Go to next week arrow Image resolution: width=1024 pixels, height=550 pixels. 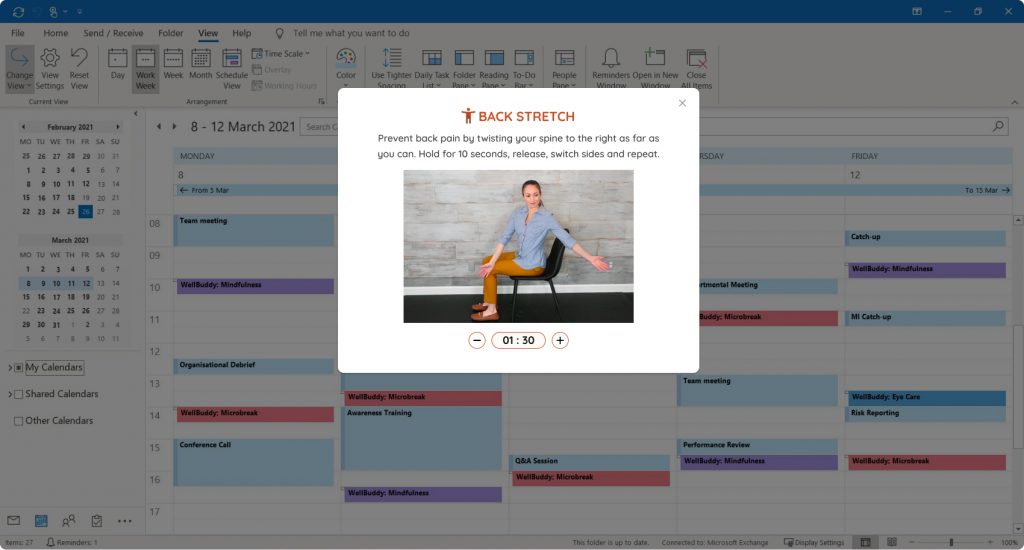[174, 127]
